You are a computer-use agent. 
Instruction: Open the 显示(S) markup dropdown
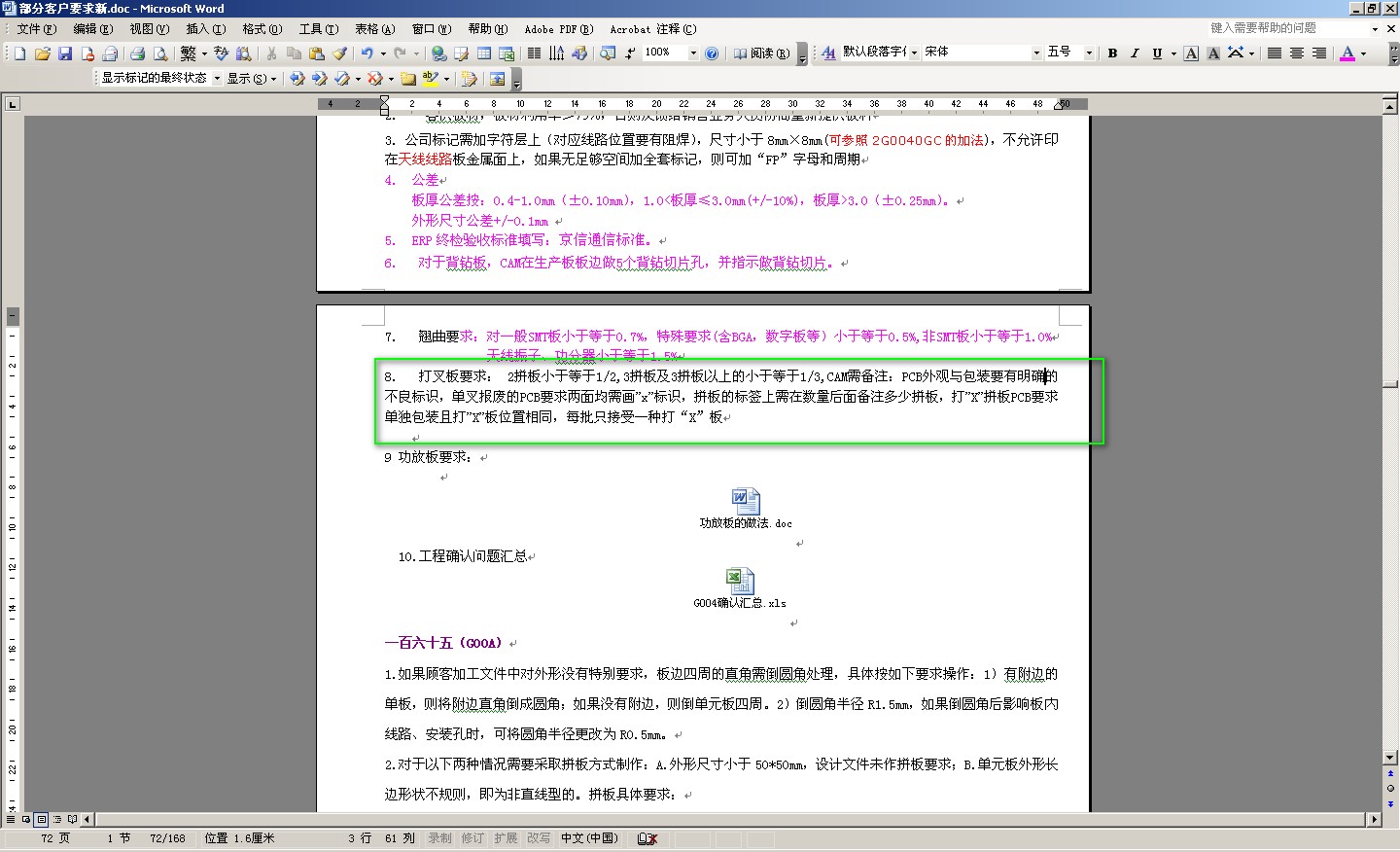click(x=252, y=79)
